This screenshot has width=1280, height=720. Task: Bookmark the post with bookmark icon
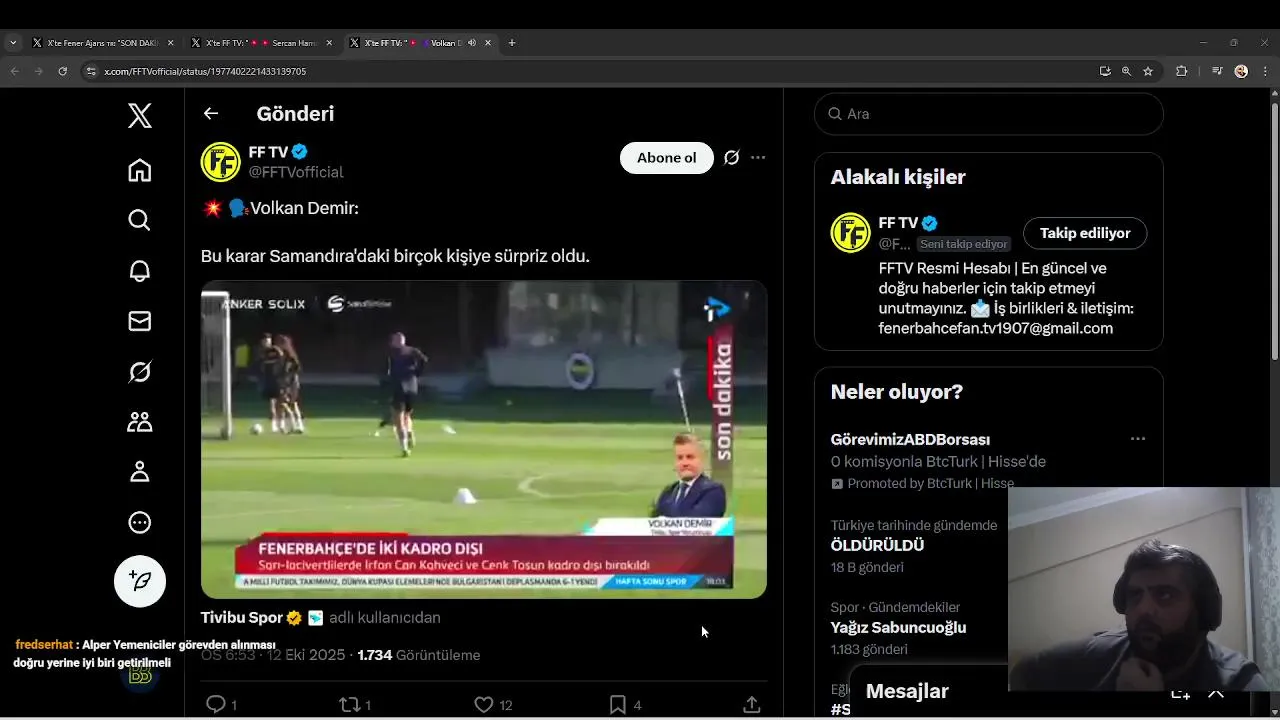[618, 705]
